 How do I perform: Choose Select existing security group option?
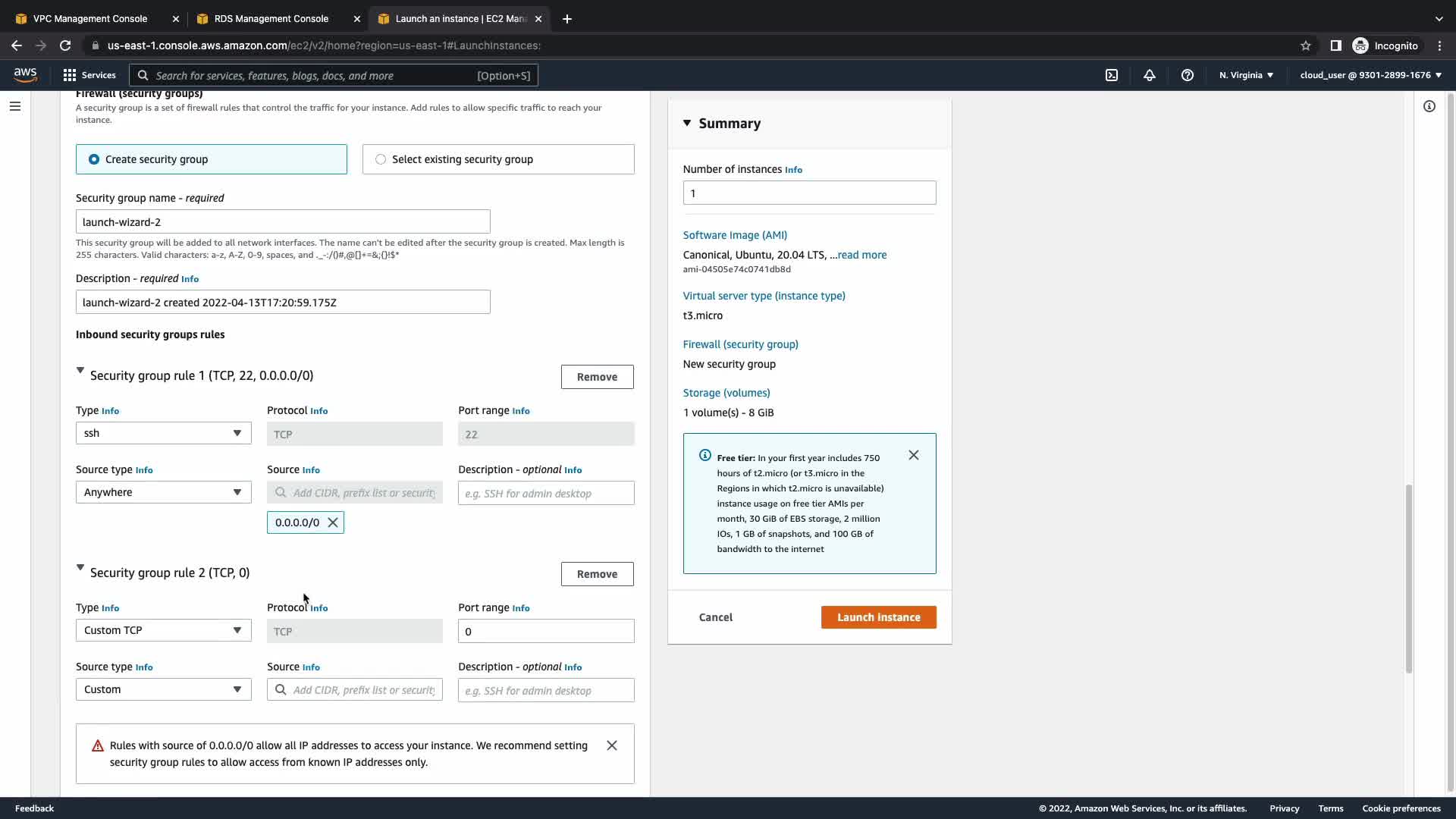point(381,159)
